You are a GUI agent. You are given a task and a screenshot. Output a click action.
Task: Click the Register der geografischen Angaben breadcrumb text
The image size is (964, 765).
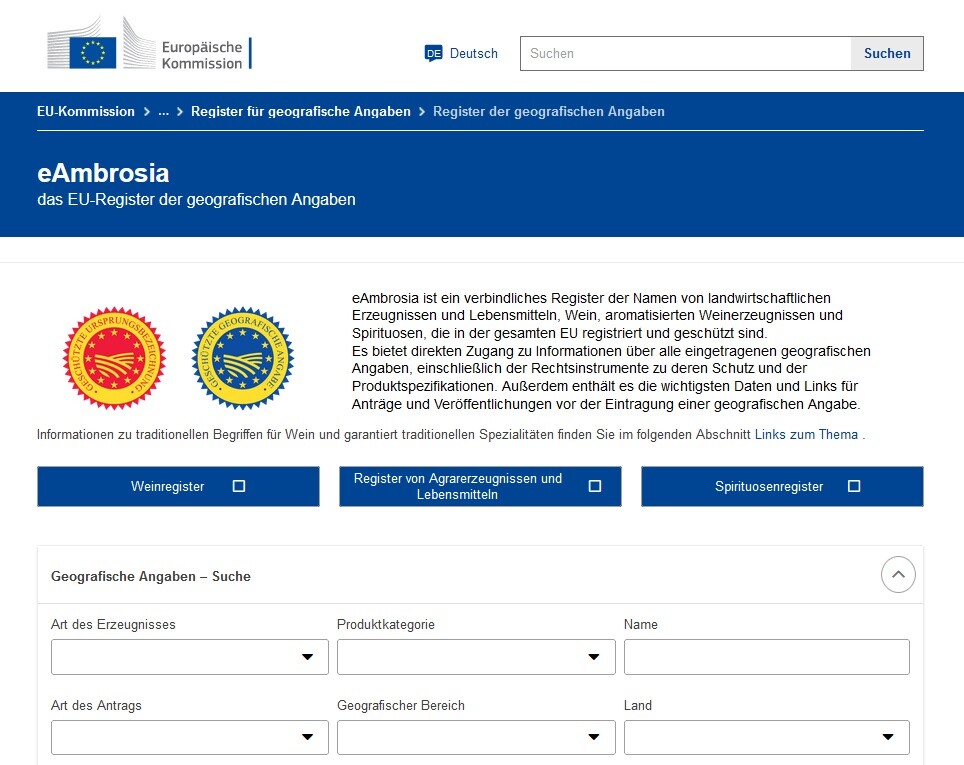tap(548, 111)
